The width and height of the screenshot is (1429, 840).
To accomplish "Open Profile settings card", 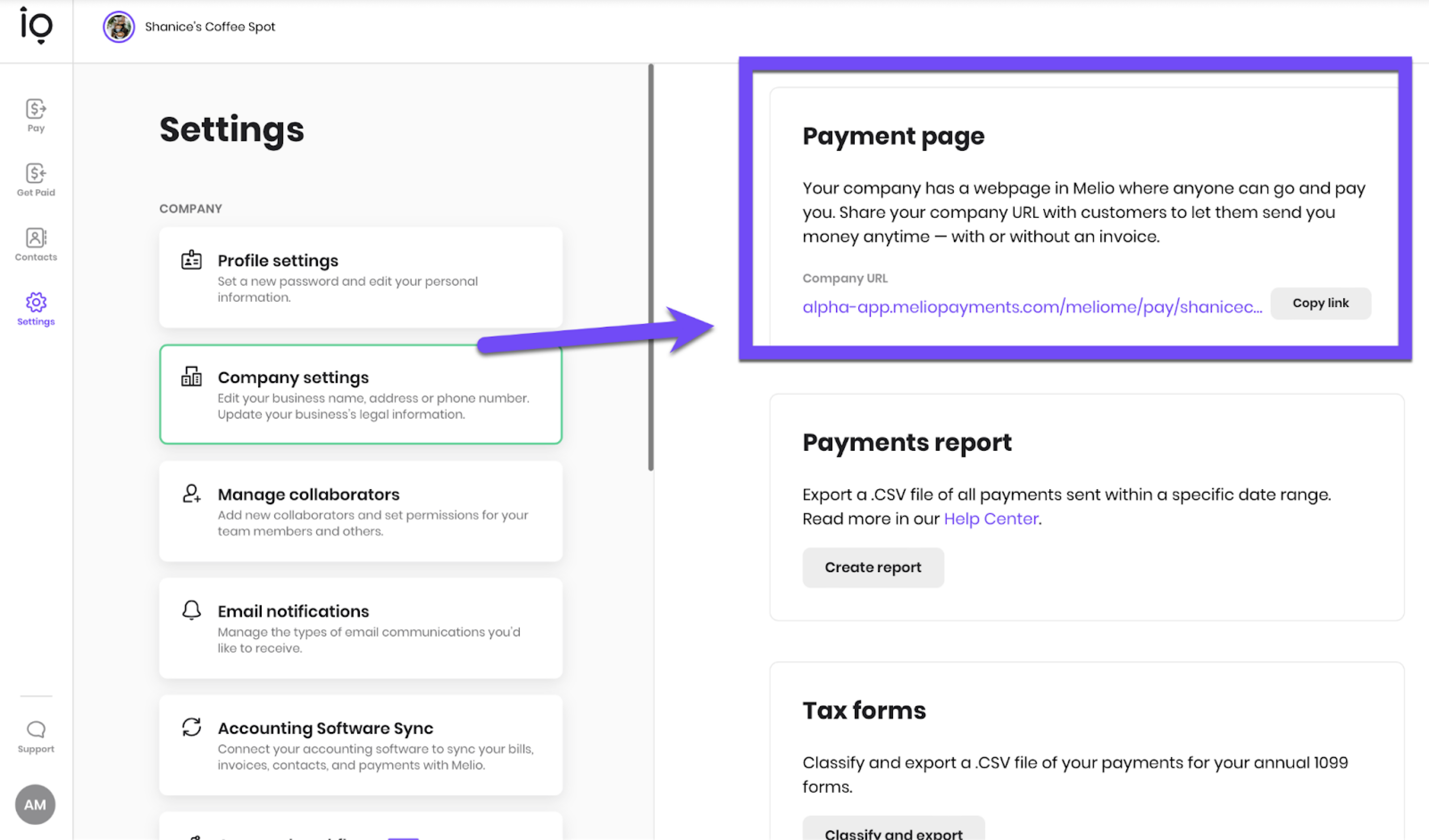I will (x=361, y=277).
